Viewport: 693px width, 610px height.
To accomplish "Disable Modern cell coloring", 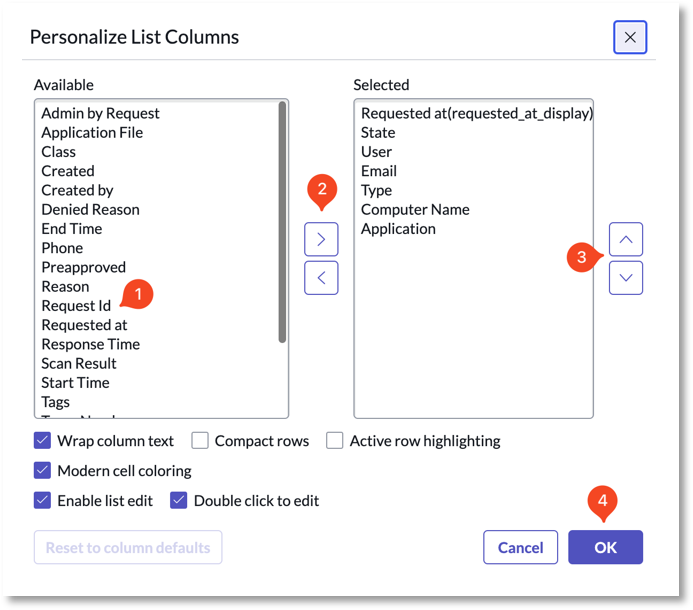I will pos(42,470).
